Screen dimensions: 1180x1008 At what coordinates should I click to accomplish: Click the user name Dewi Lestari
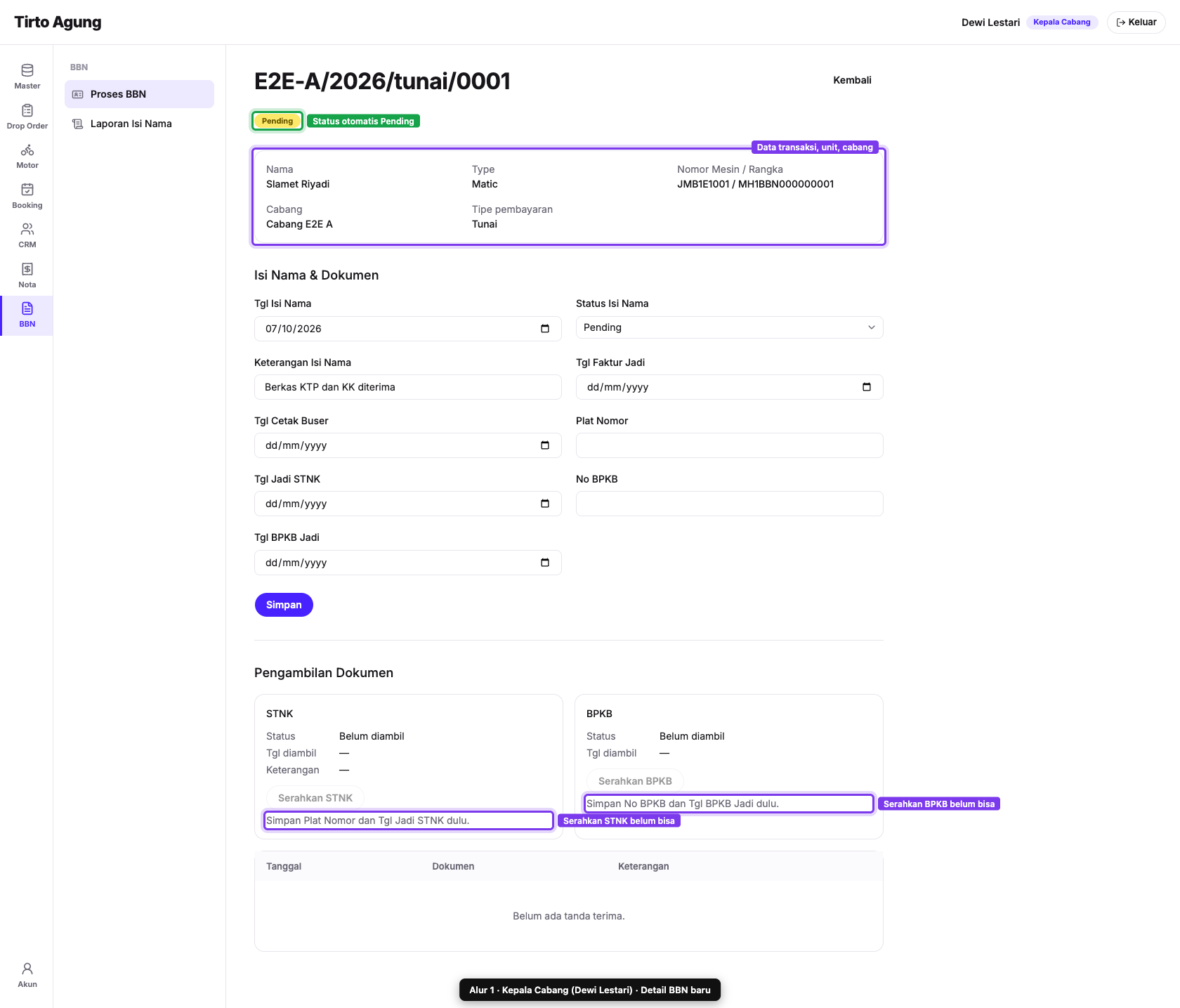click(x=990, y=22)
